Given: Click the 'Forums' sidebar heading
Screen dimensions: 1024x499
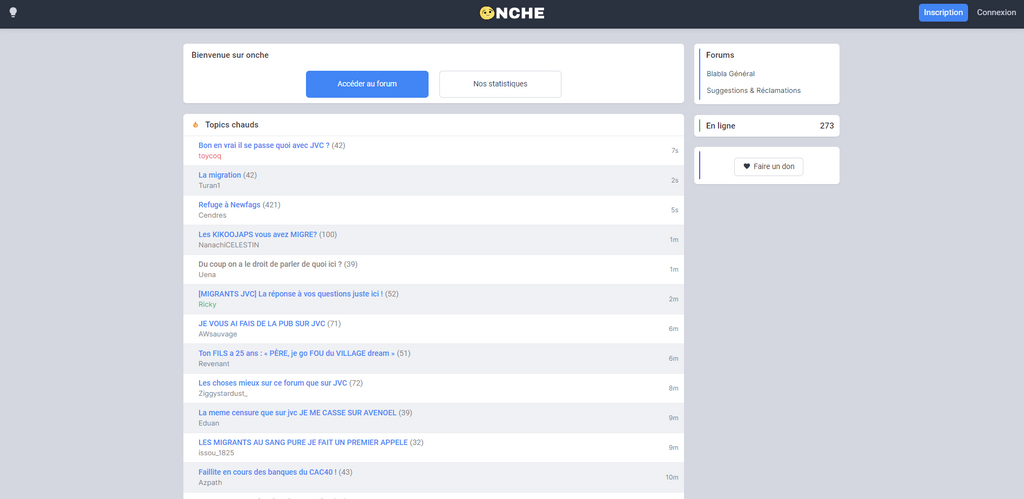Looking at the screenshot, I should pos(720,56).
